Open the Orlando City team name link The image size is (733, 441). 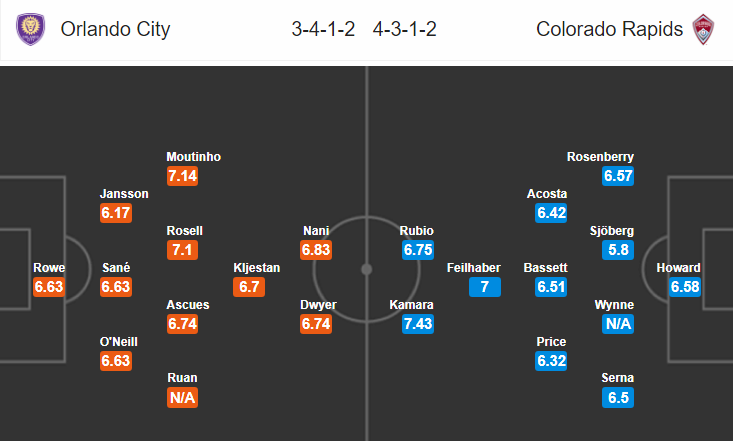click(115, 29)
